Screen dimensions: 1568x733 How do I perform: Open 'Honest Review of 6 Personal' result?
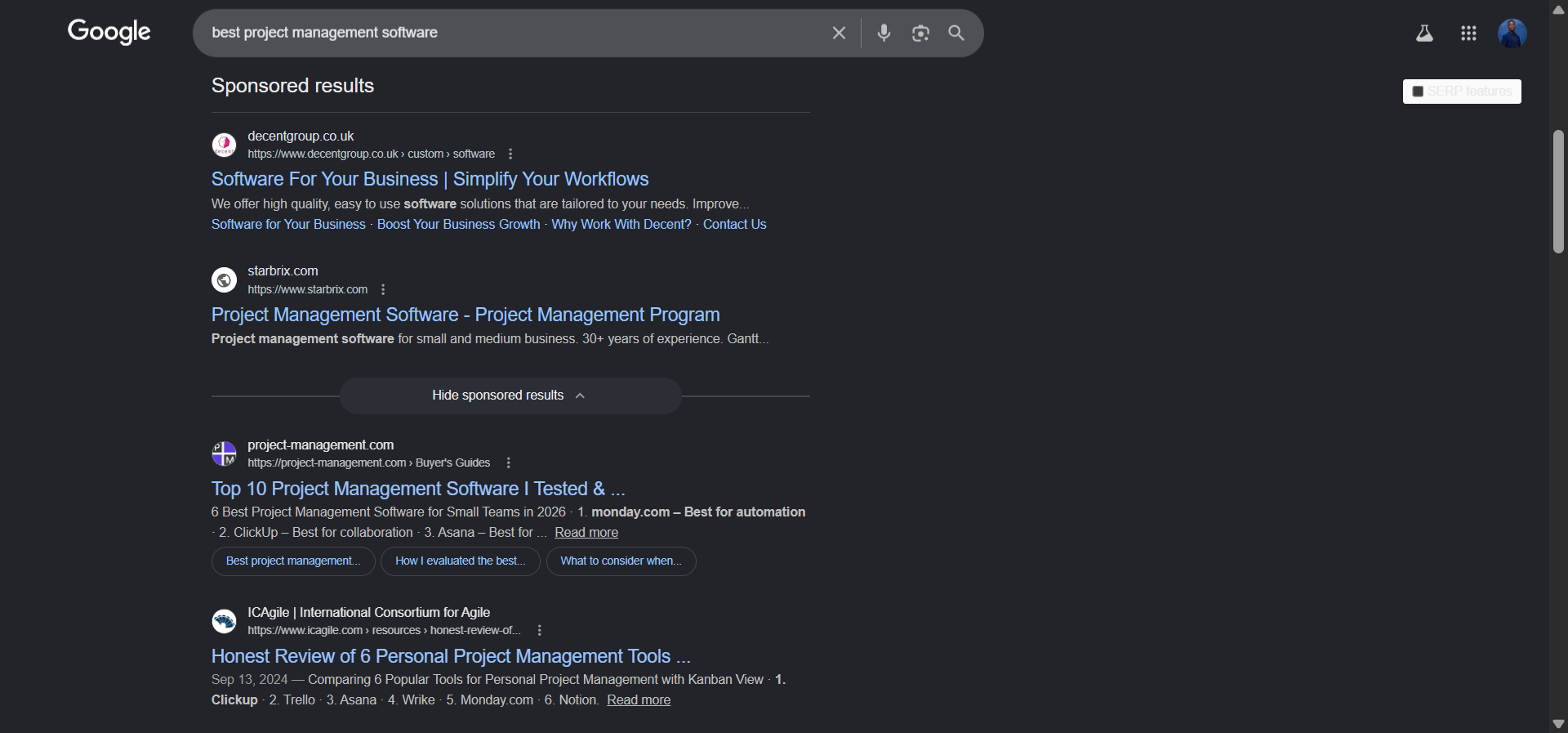pos(451,656)
